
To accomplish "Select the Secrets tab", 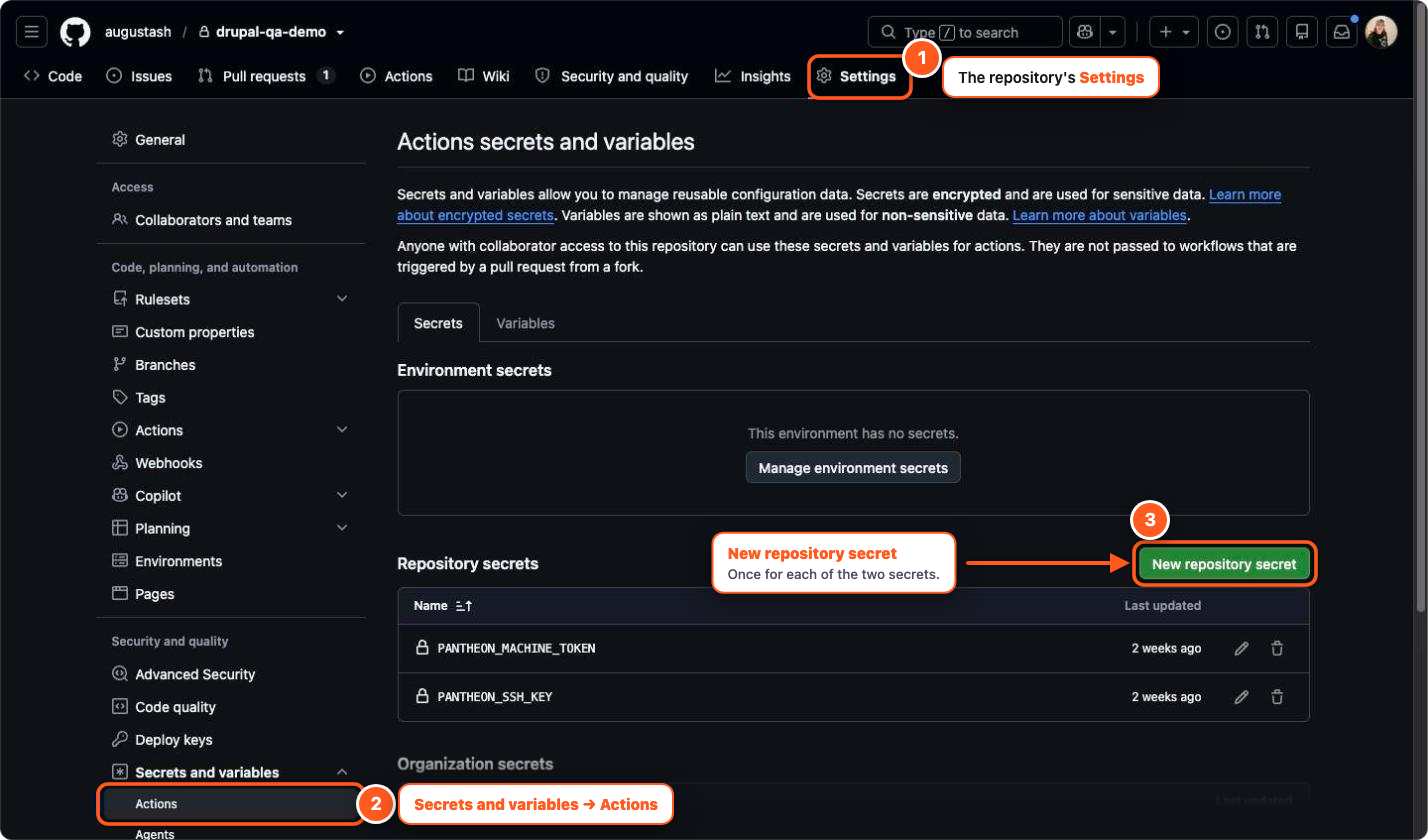I will pos(438,323).
